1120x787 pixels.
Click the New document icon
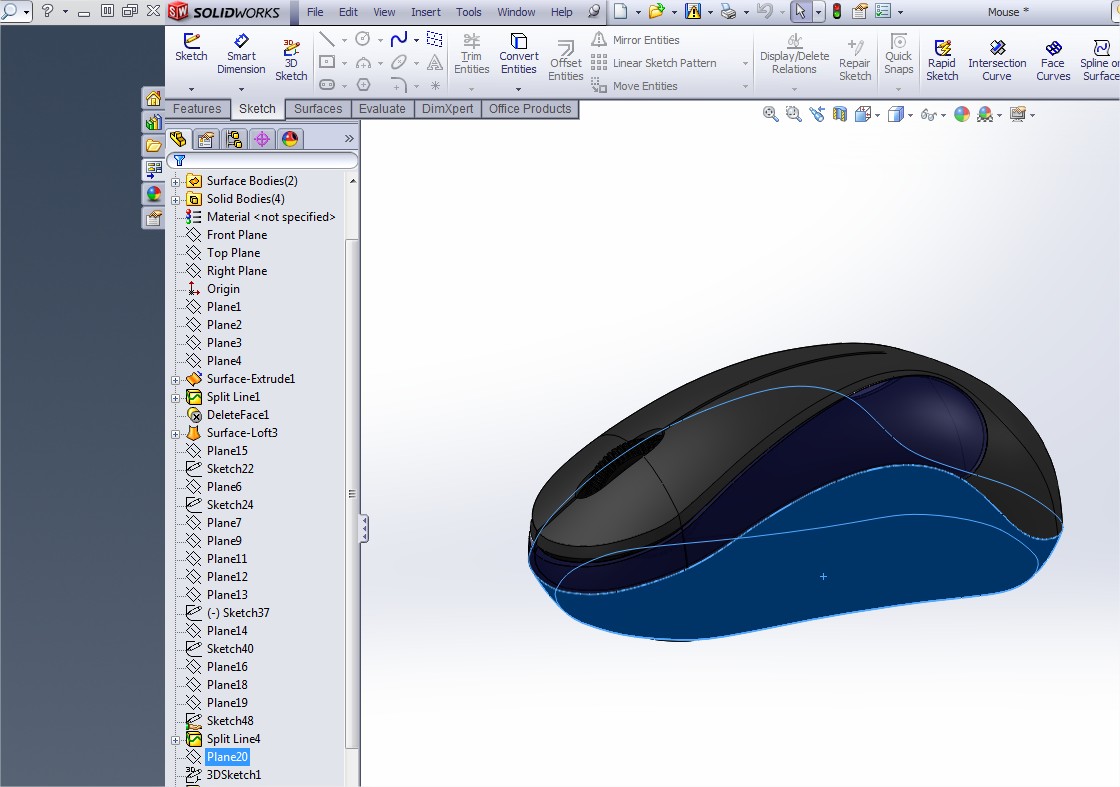[x=621, y=11]
